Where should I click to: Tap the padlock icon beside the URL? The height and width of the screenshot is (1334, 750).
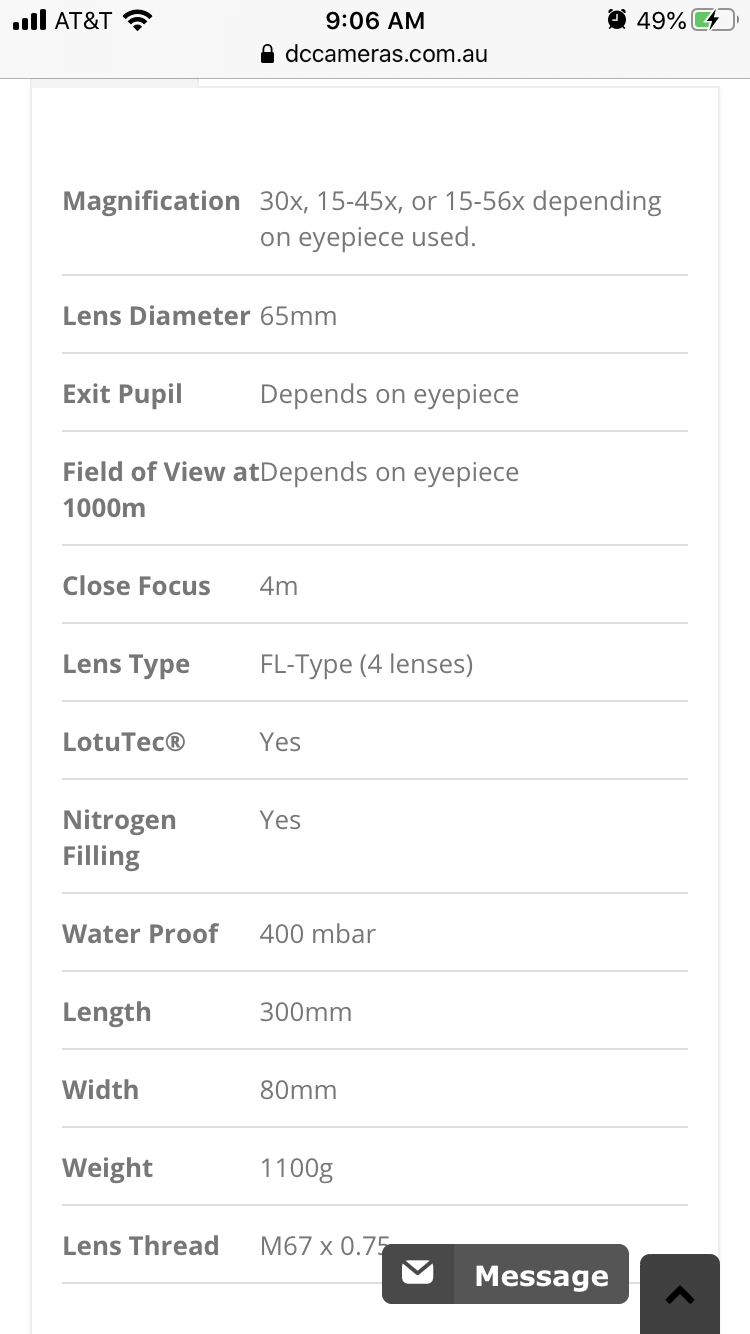point(267,54)
